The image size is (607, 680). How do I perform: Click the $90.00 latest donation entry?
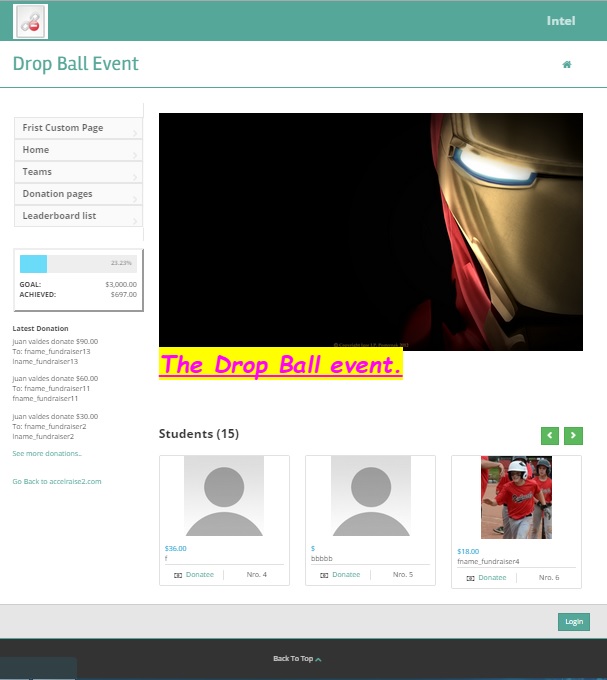pyautogui.click(x=55, y=351)
